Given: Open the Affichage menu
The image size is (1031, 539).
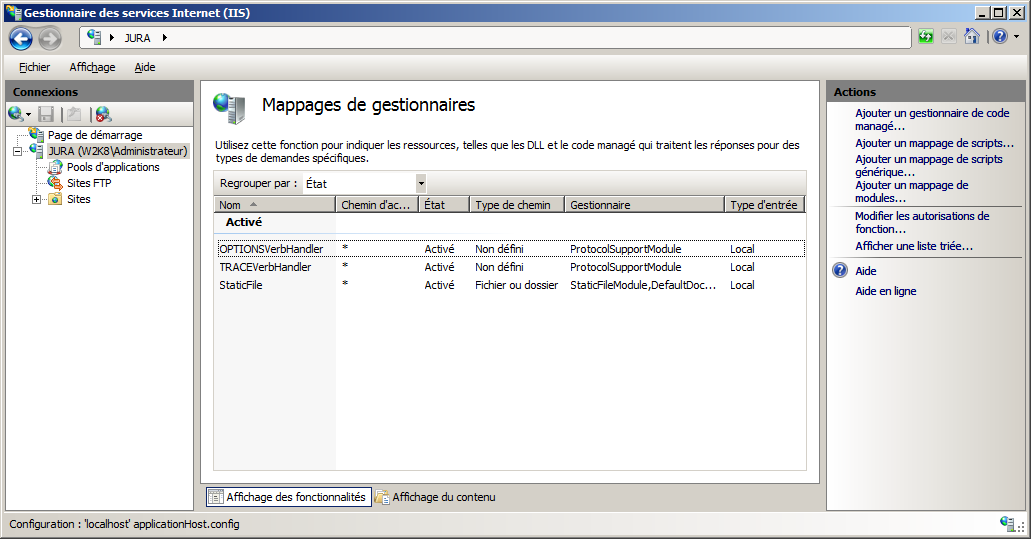Looking at the screenshot, I should tap(92, 67).
